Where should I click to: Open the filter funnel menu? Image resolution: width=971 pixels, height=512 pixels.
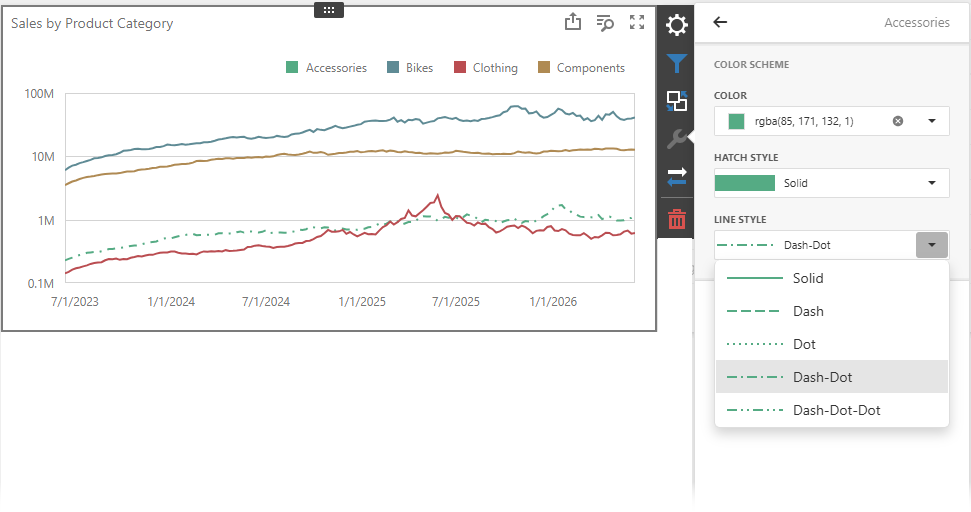tap(676, 63)
